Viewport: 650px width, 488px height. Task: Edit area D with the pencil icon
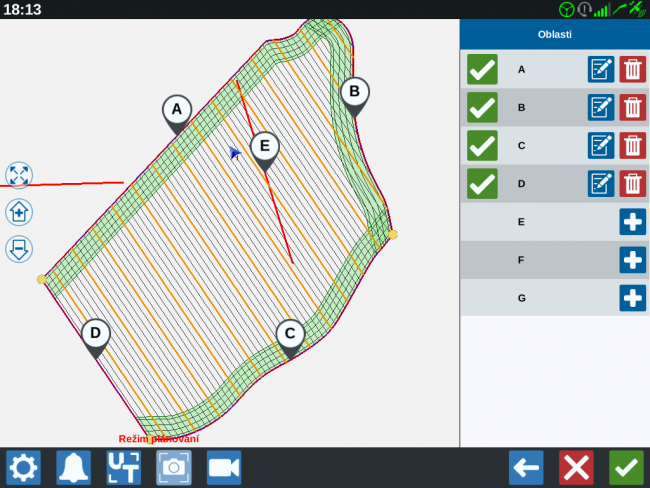tap(601, 184)
